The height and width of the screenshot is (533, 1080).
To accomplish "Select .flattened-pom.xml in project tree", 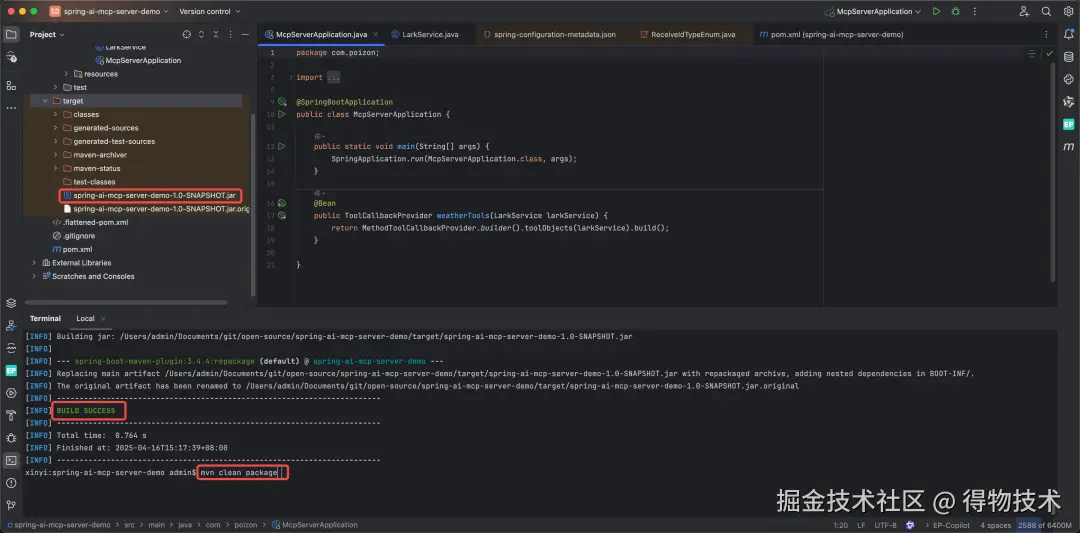I will 95,222.
